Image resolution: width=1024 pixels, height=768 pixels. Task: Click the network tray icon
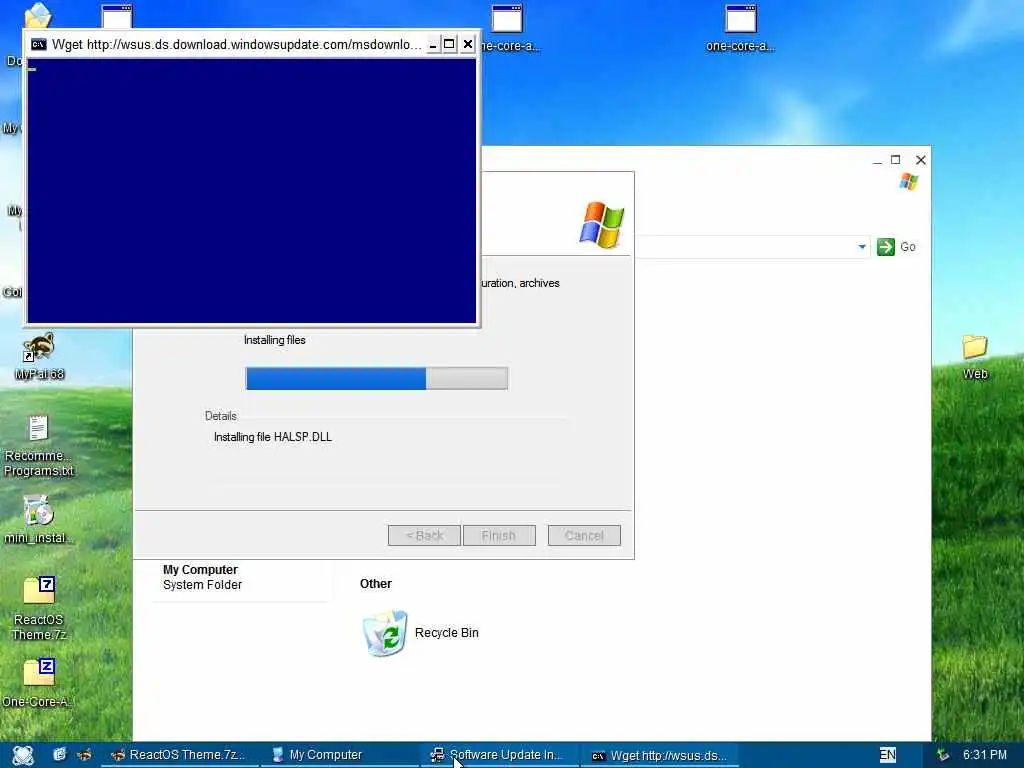(x=942, y=755)
